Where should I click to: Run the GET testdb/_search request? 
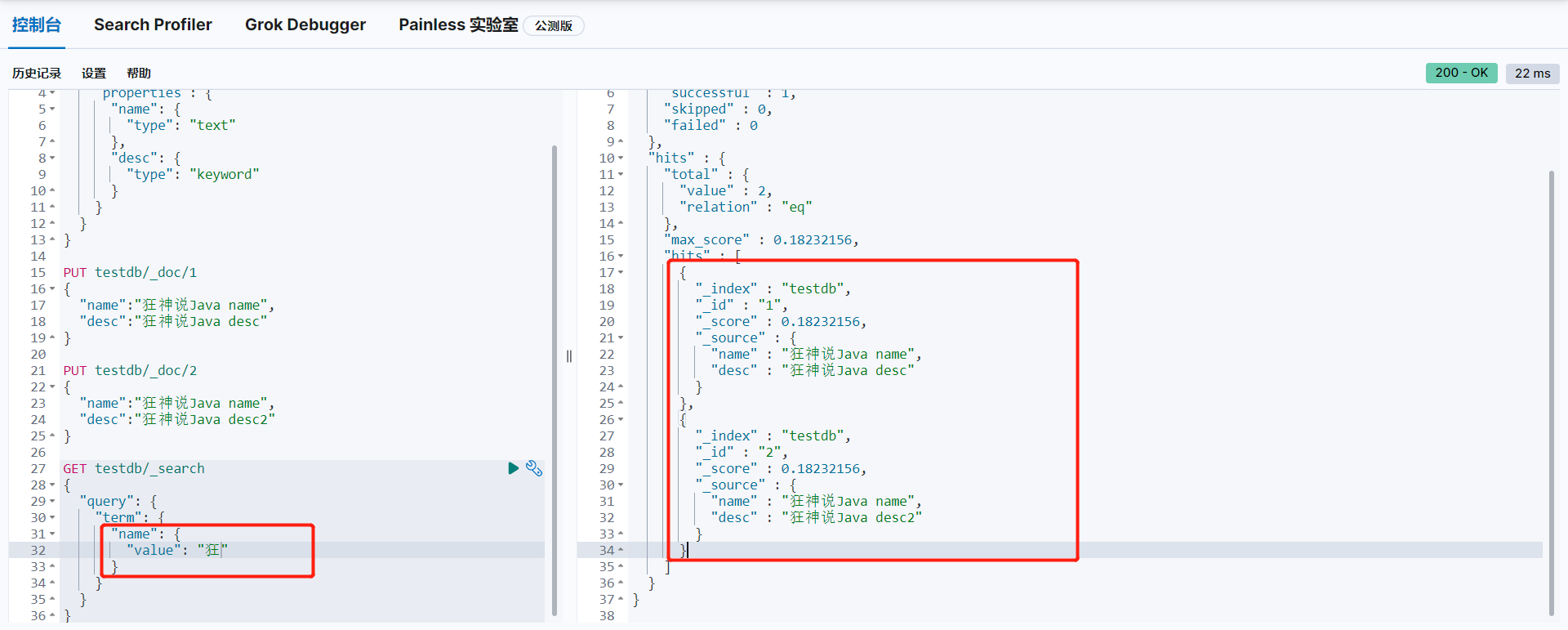[x=513, y=468]
